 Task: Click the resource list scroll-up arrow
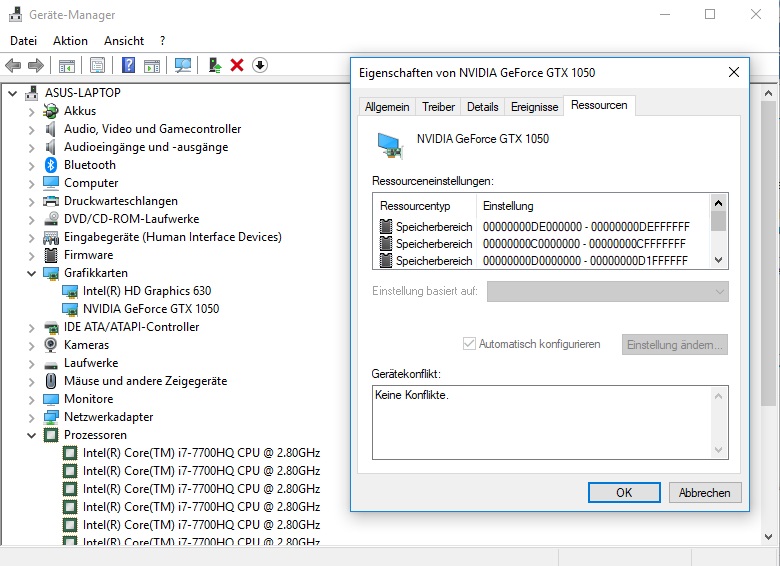[718, 203]
